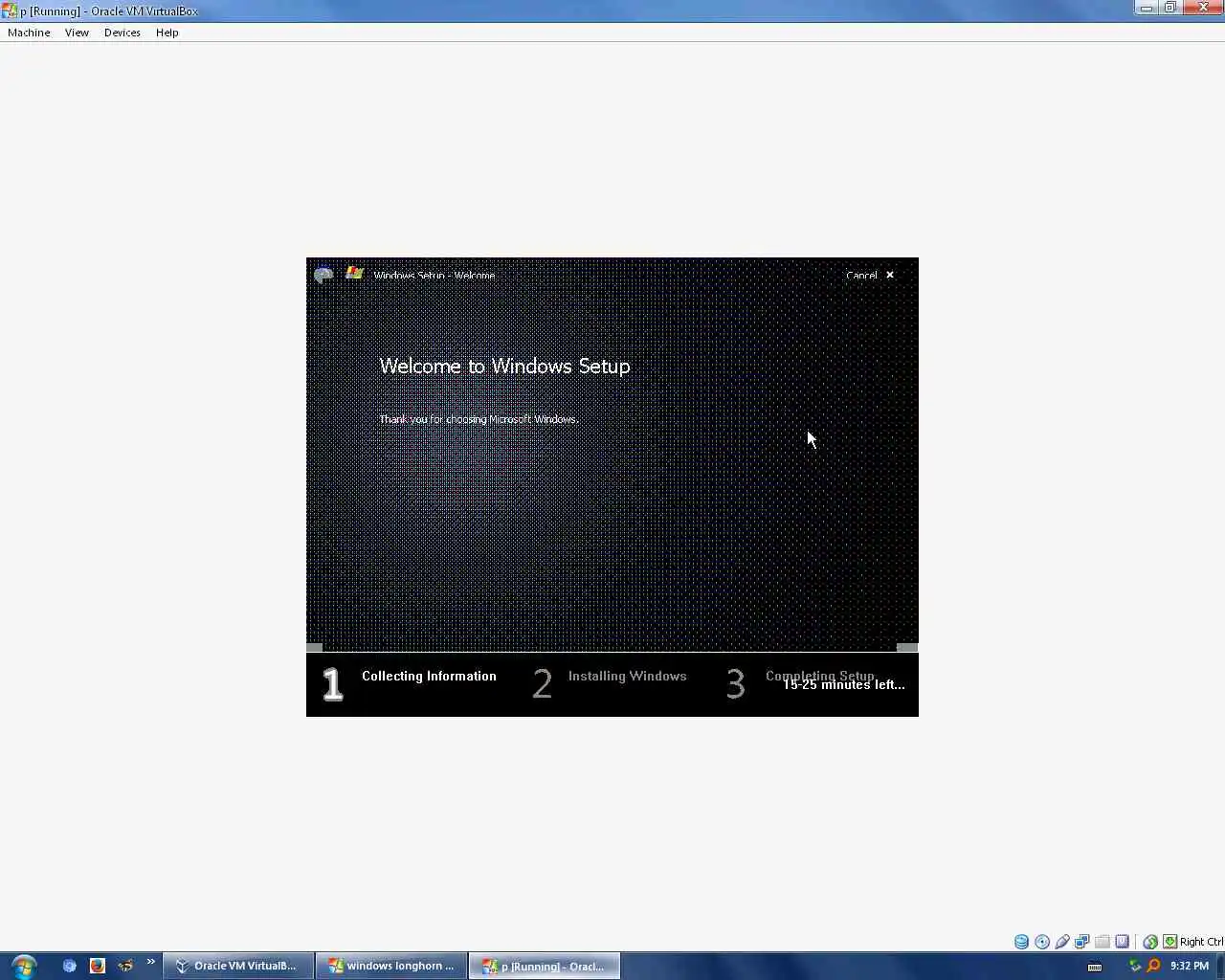Launch the Chrome quick launch icon

point(69,966)
